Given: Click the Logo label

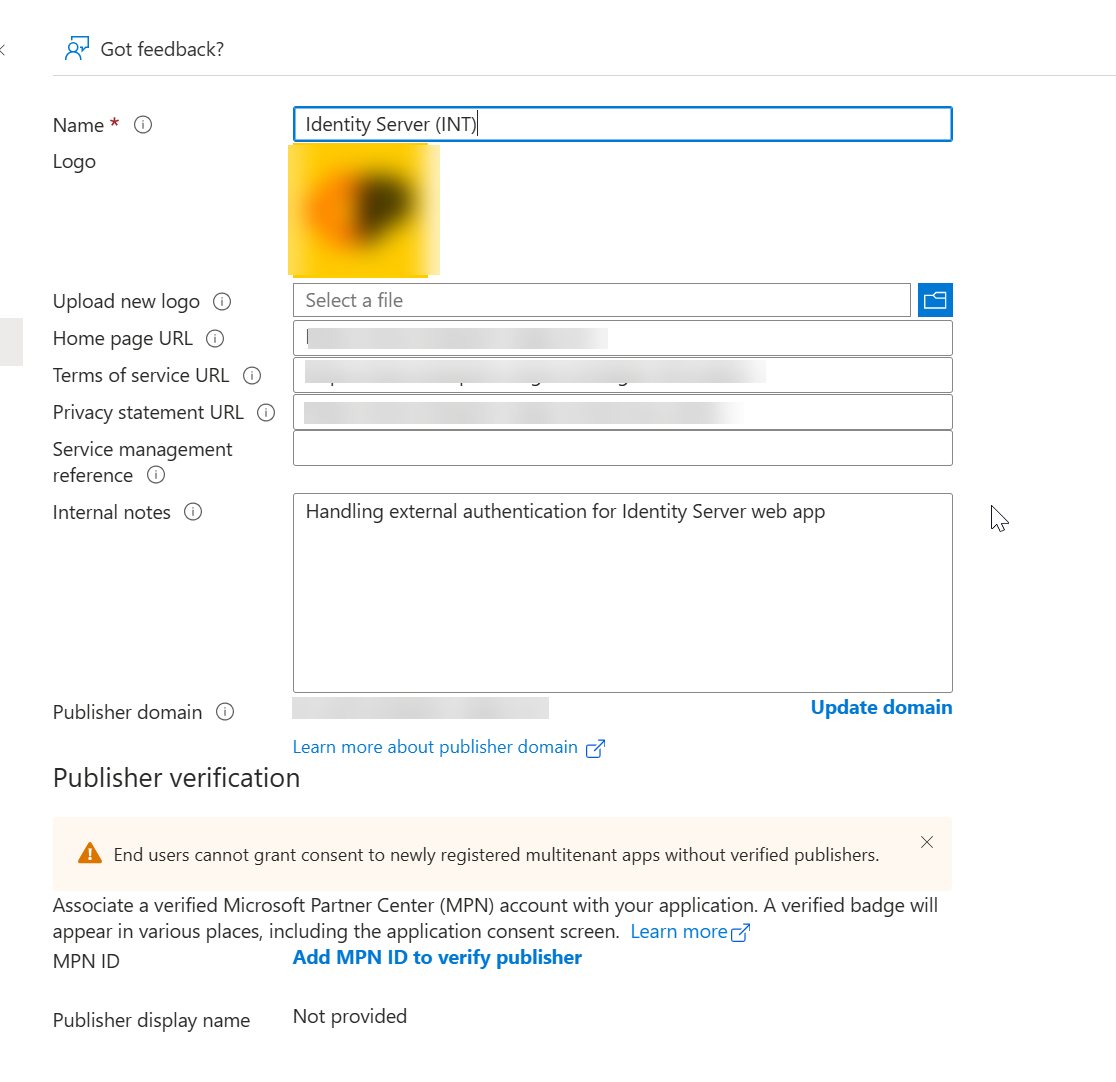Looking at the screenshot, I should coord(74,162).
